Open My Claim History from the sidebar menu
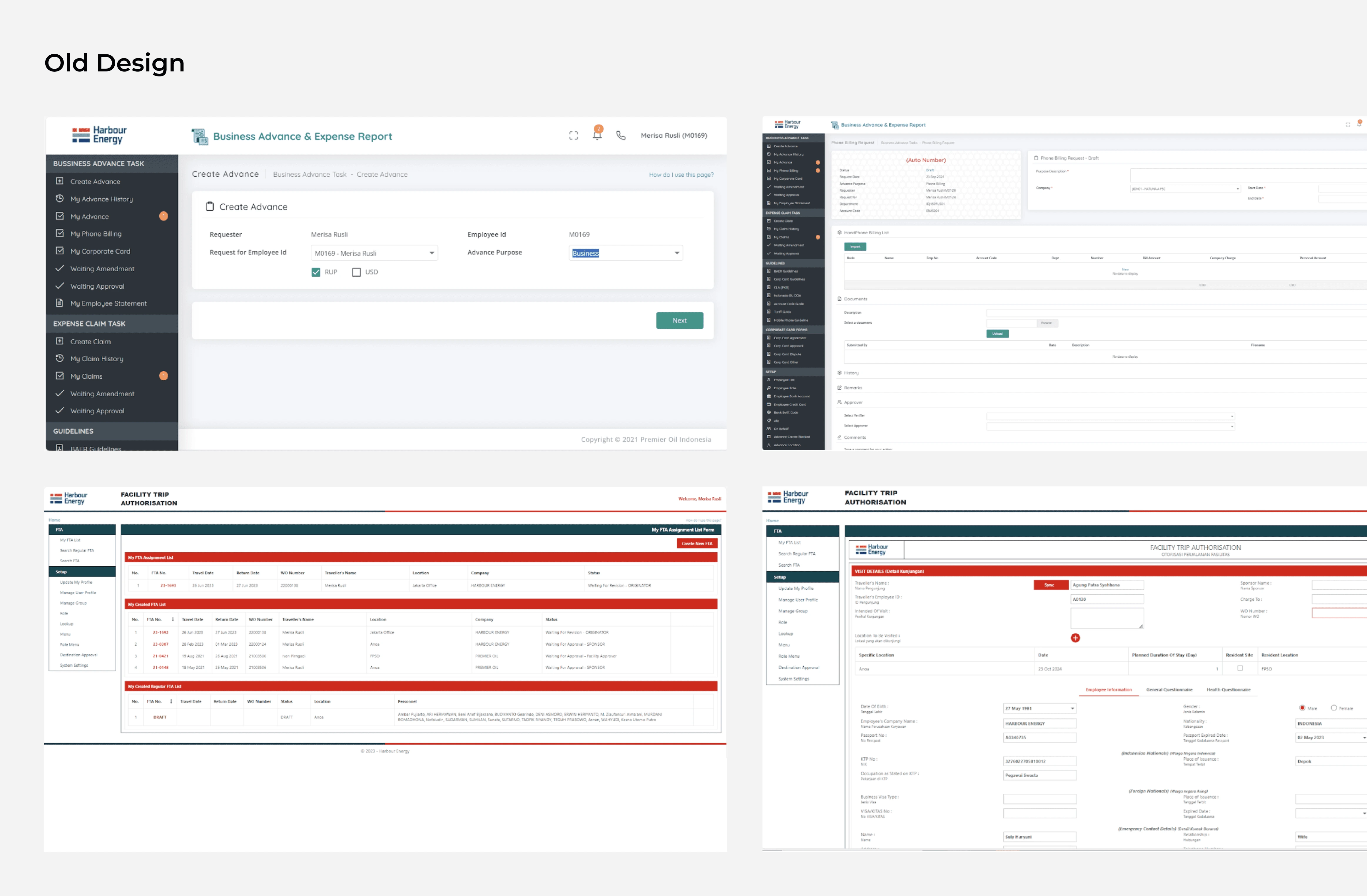The image size is (1367, 896). (96, 358)
